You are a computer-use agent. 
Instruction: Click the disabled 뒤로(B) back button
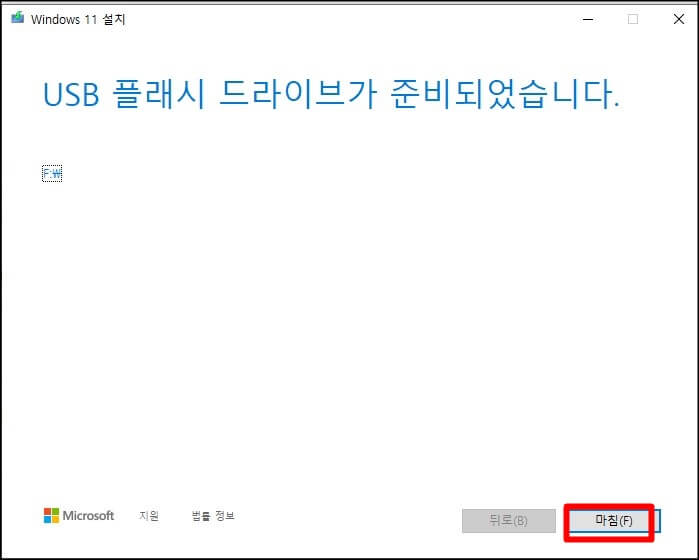coord(509,521)
